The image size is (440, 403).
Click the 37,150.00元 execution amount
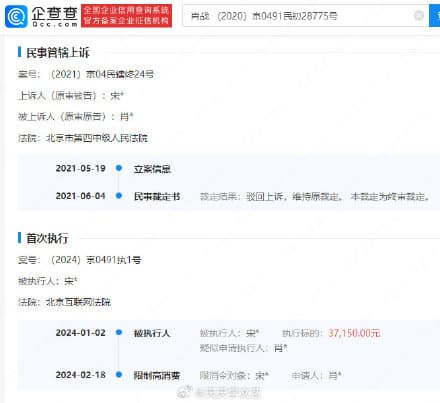354,333
